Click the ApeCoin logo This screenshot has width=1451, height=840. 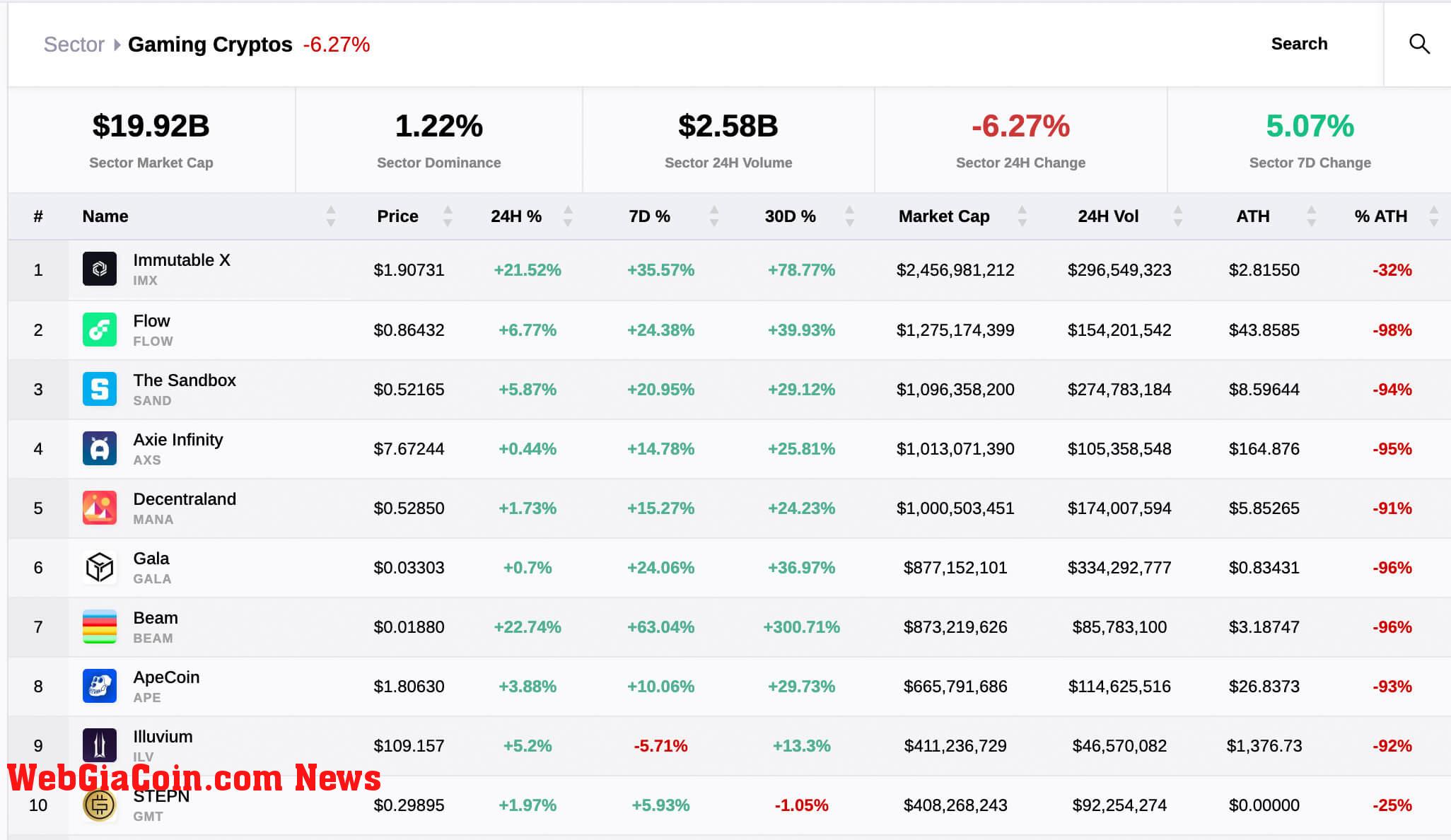click(x=100, y=686)
